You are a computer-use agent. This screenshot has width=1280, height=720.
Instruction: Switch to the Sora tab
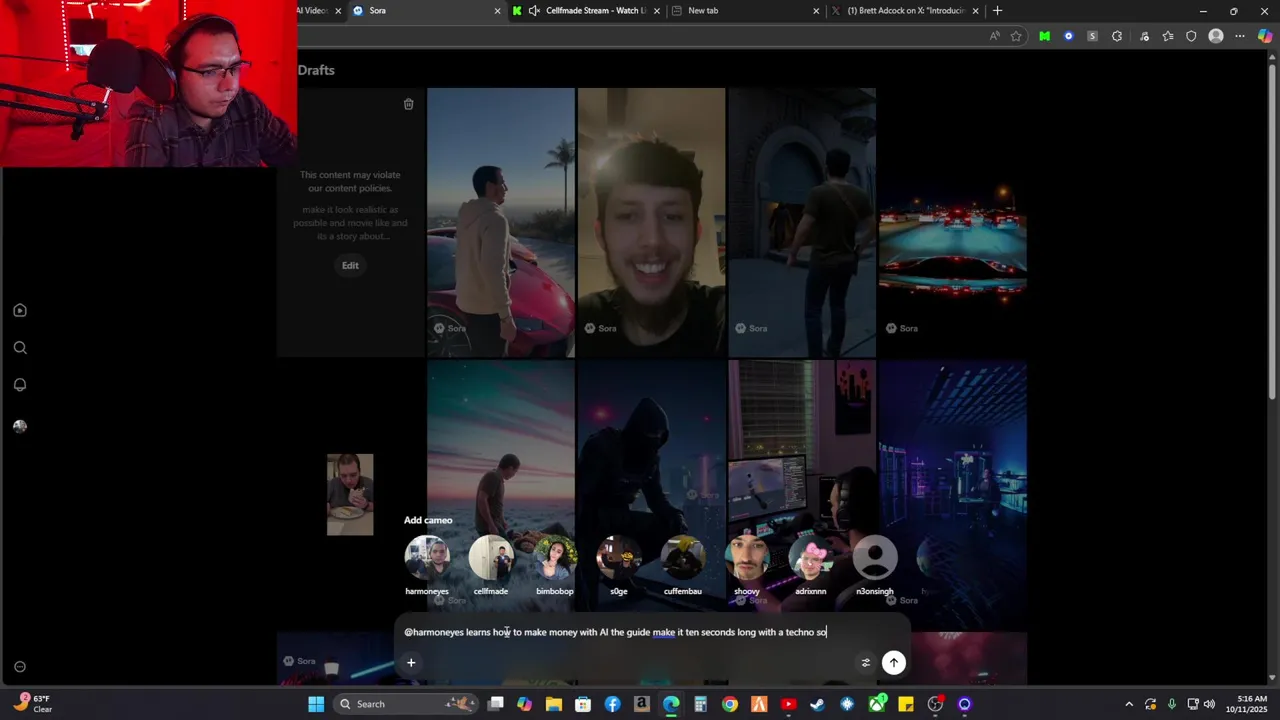point(426,11)
